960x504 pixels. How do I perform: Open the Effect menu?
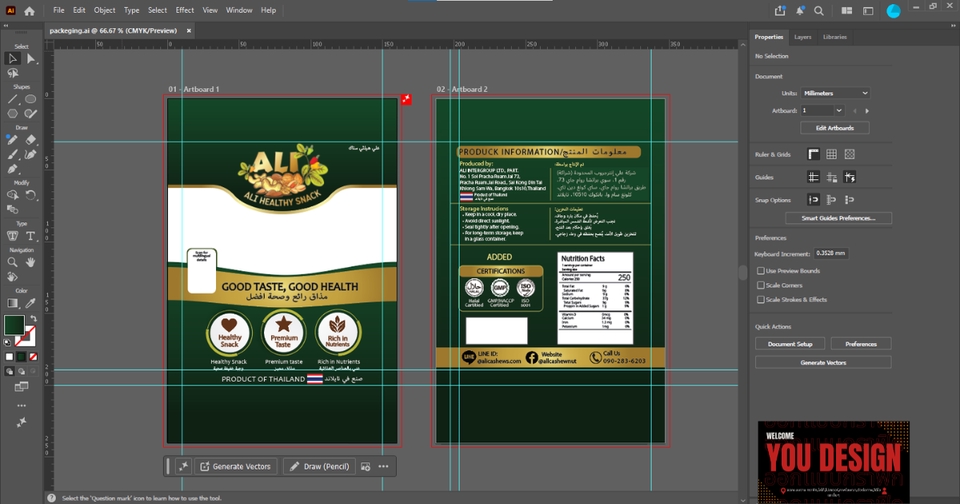point(184,10)
